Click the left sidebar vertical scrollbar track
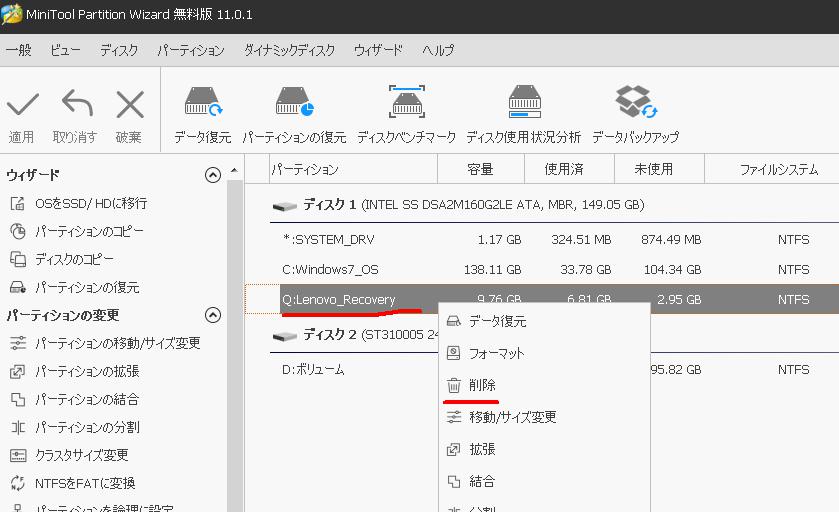Viewport: 839px width, 512px height. point(234,348)
